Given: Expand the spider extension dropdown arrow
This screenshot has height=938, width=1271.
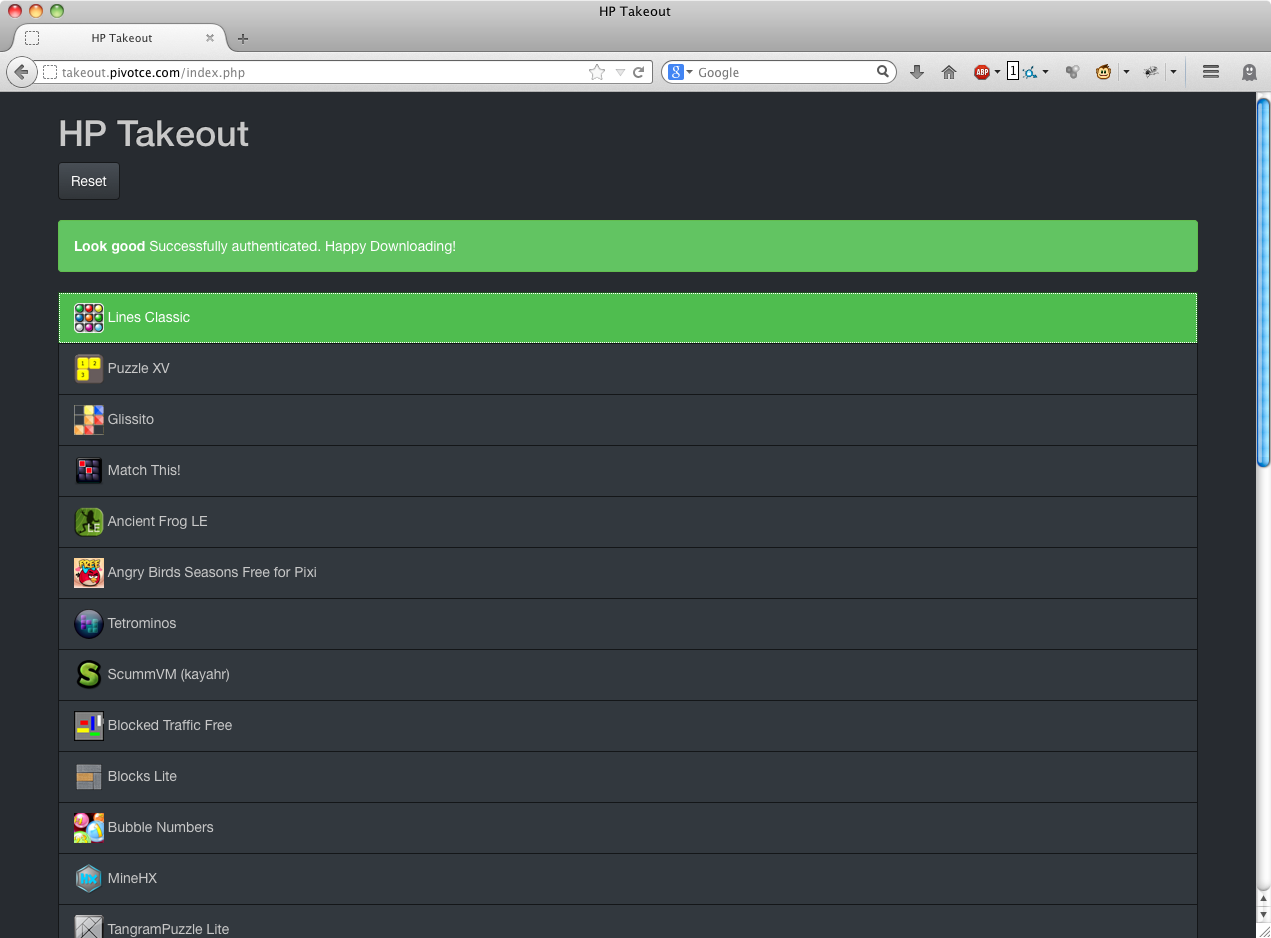Looking at the screenshot, I should [1173, 72].
